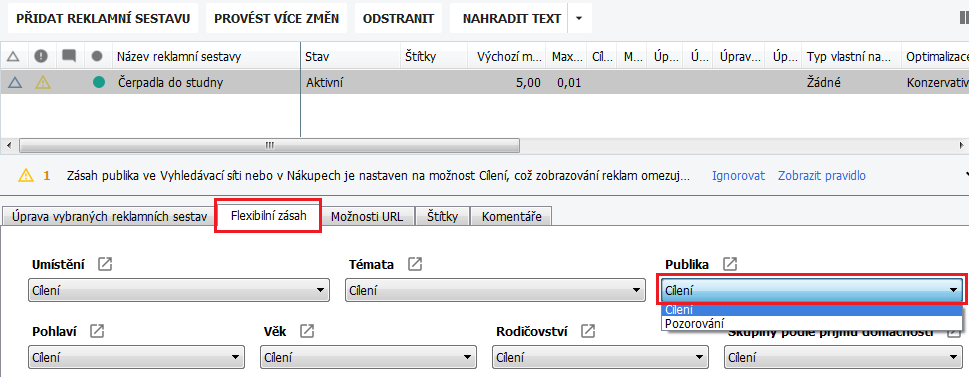Select Čerpadla do studny row name
Screen dimensions: 969x377
pos(171,82)
